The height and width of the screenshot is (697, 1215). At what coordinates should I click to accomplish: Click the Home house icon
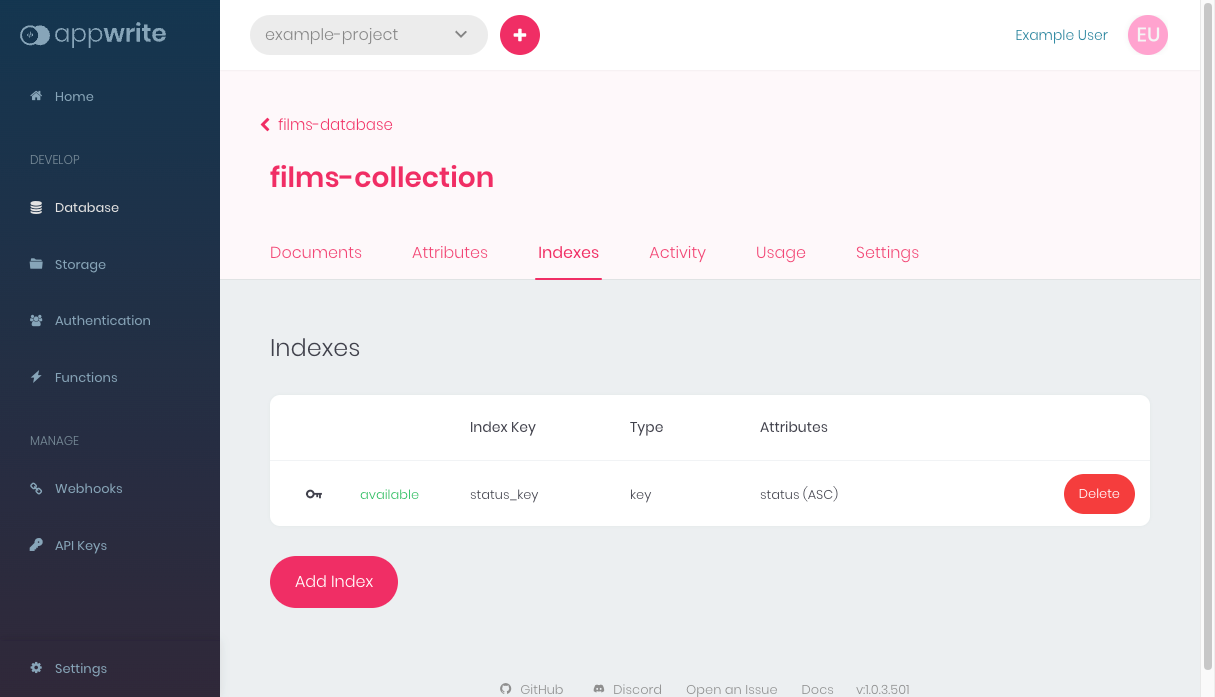pyautogui.click(x=36, y=96)
